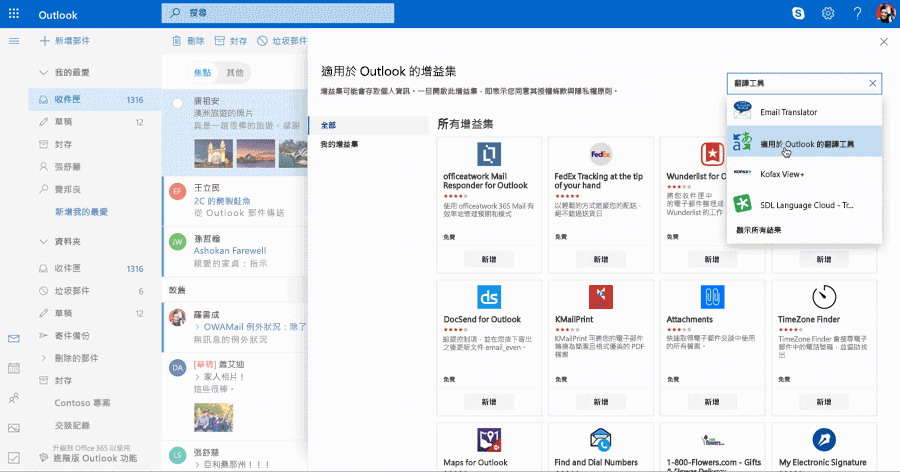The width and height of the screenshot is (900, 472).
Task: Open the email from 王立民
Action: (235, 200)
